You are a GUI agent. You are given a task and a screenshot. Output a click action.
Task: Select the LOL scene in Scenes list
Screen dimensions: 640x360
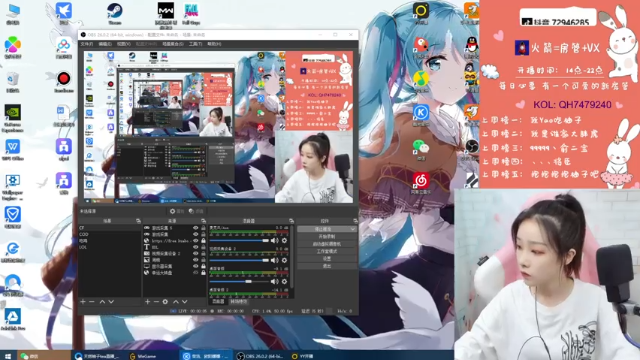[109, 247]
